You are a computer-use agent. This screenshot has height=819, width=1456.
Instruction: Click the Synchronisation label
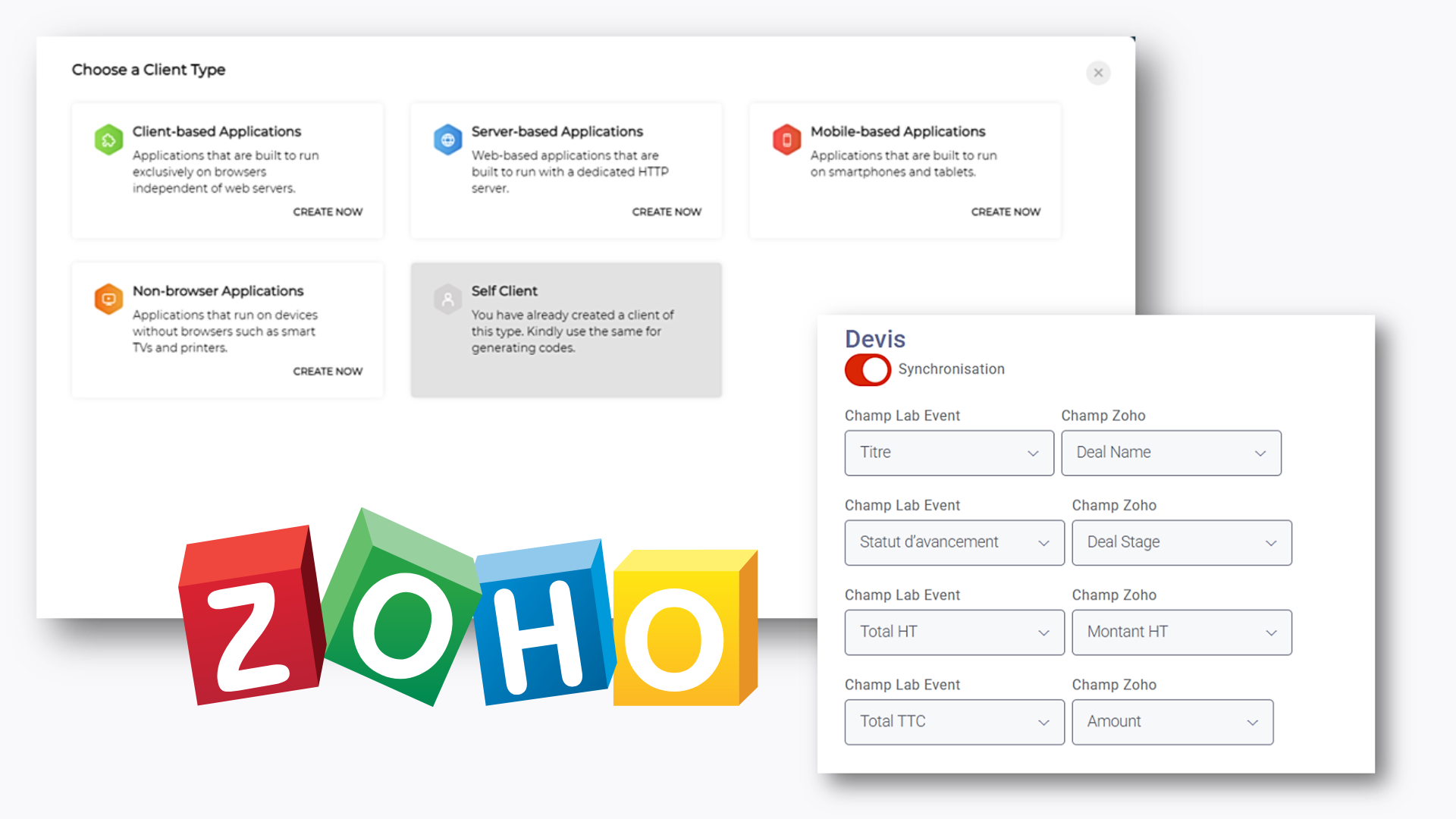coord(951,369)
